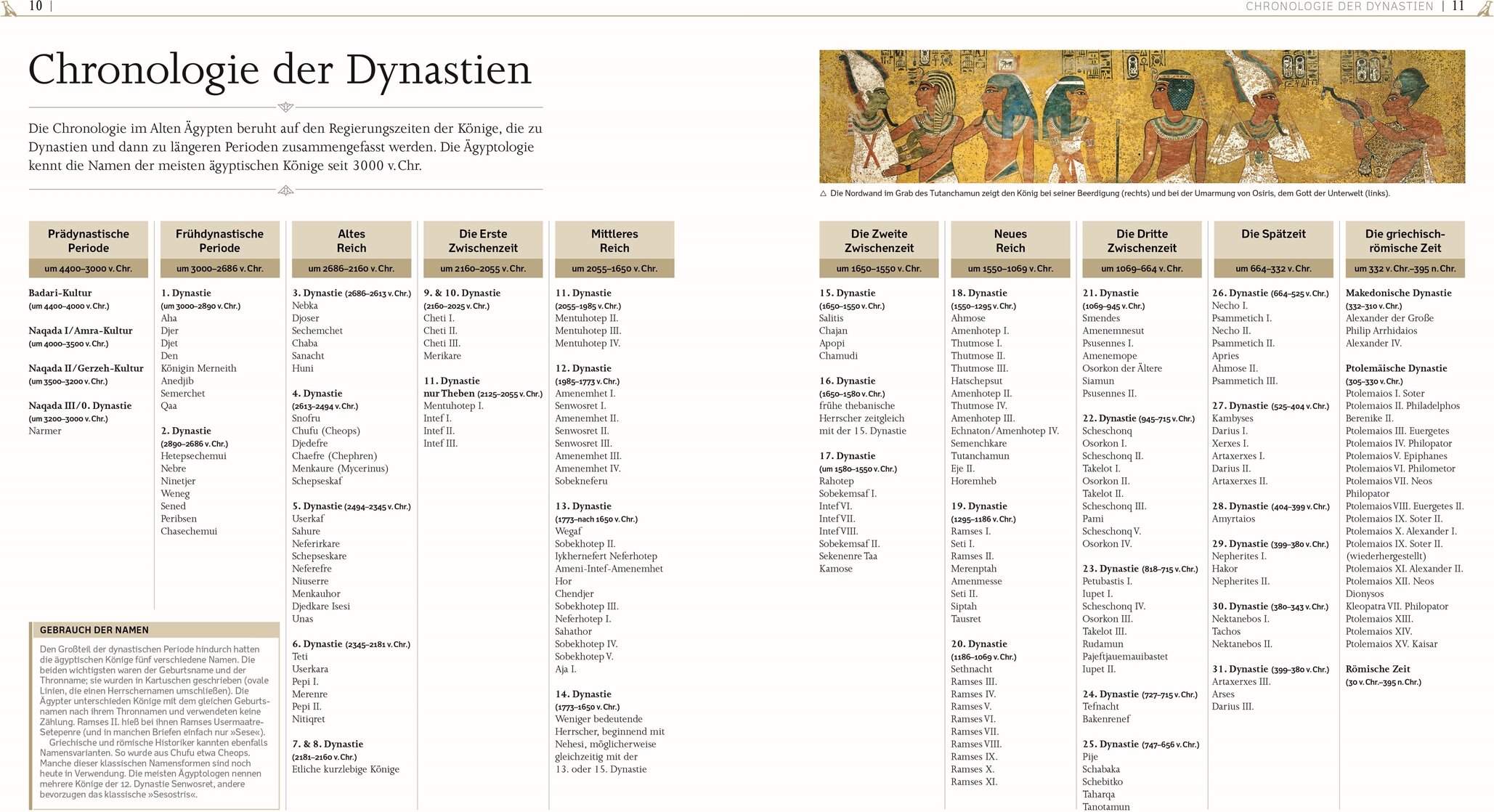Image resolution: width=1494 pixels, height=812 pixels.
Task: Click the name 'Narmer'
Action: tap(45, 431)
